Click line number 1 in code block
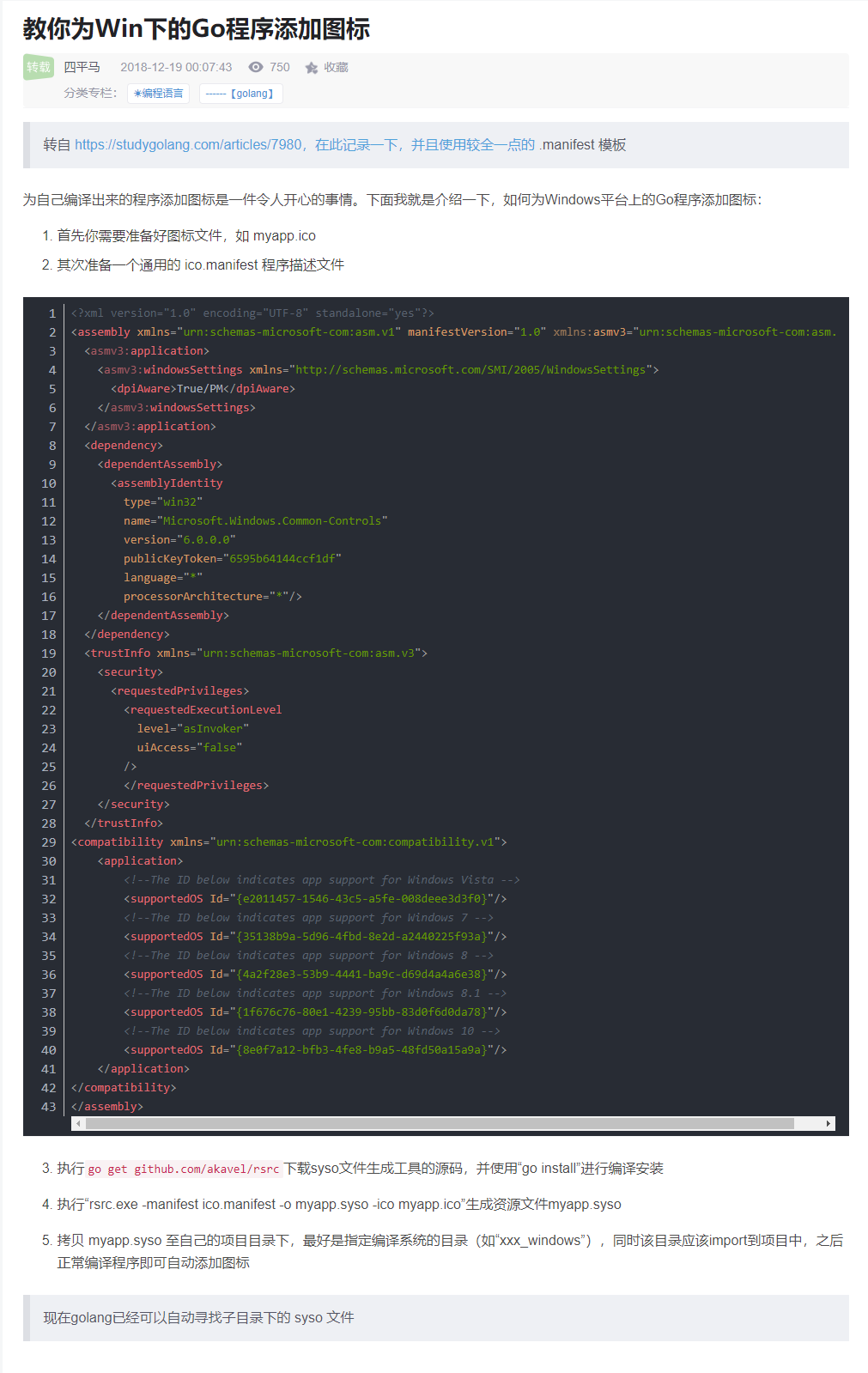Viewport: 868px width, 1373px height. (x=52, y=313)
